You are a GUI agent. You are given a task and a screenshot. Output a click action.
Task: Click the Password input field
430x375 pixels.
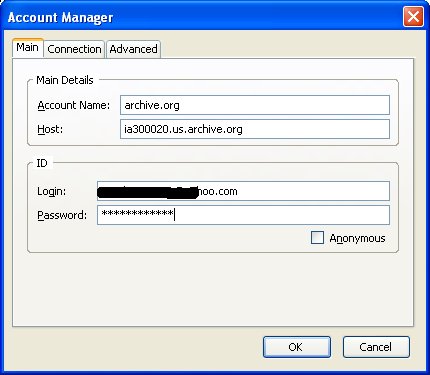(x=243, y=215)
